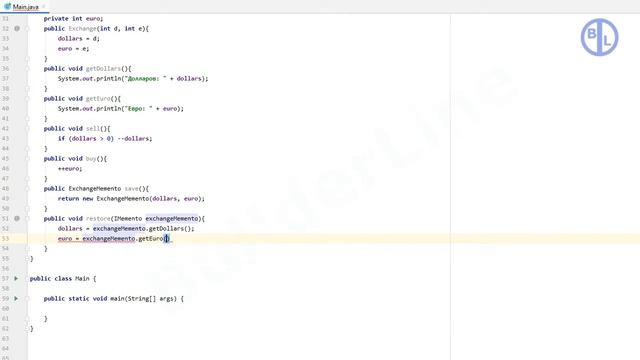Collapse the Main class fold marker

click(x=27, y=278)
